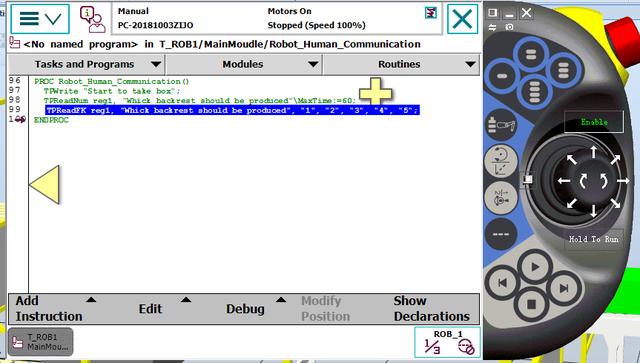Move joystick up arrow
The height and width of the screenshot is (363, 640).
click(x=593, y=152)
